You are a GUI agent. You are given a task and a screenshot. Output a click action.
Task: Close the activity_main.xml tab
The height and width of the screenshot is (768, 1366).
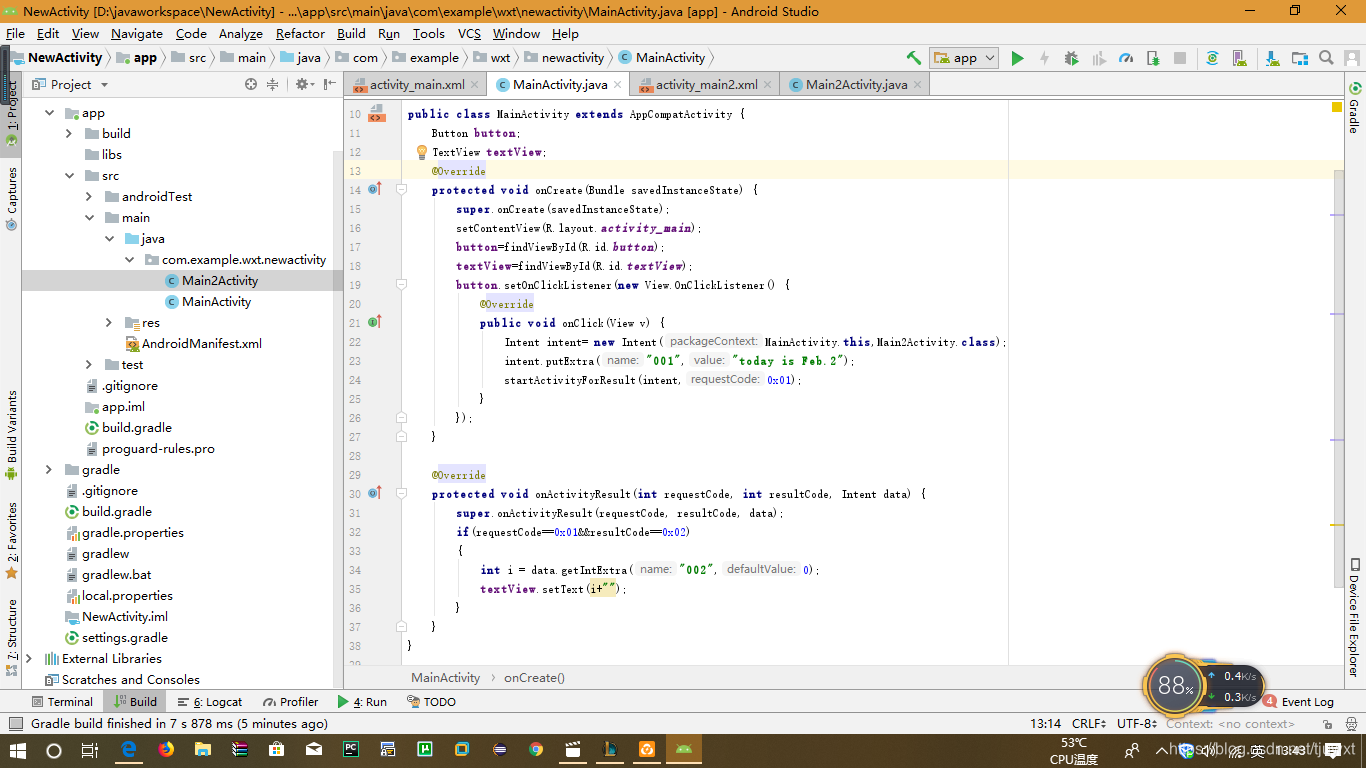coord(475,85)
